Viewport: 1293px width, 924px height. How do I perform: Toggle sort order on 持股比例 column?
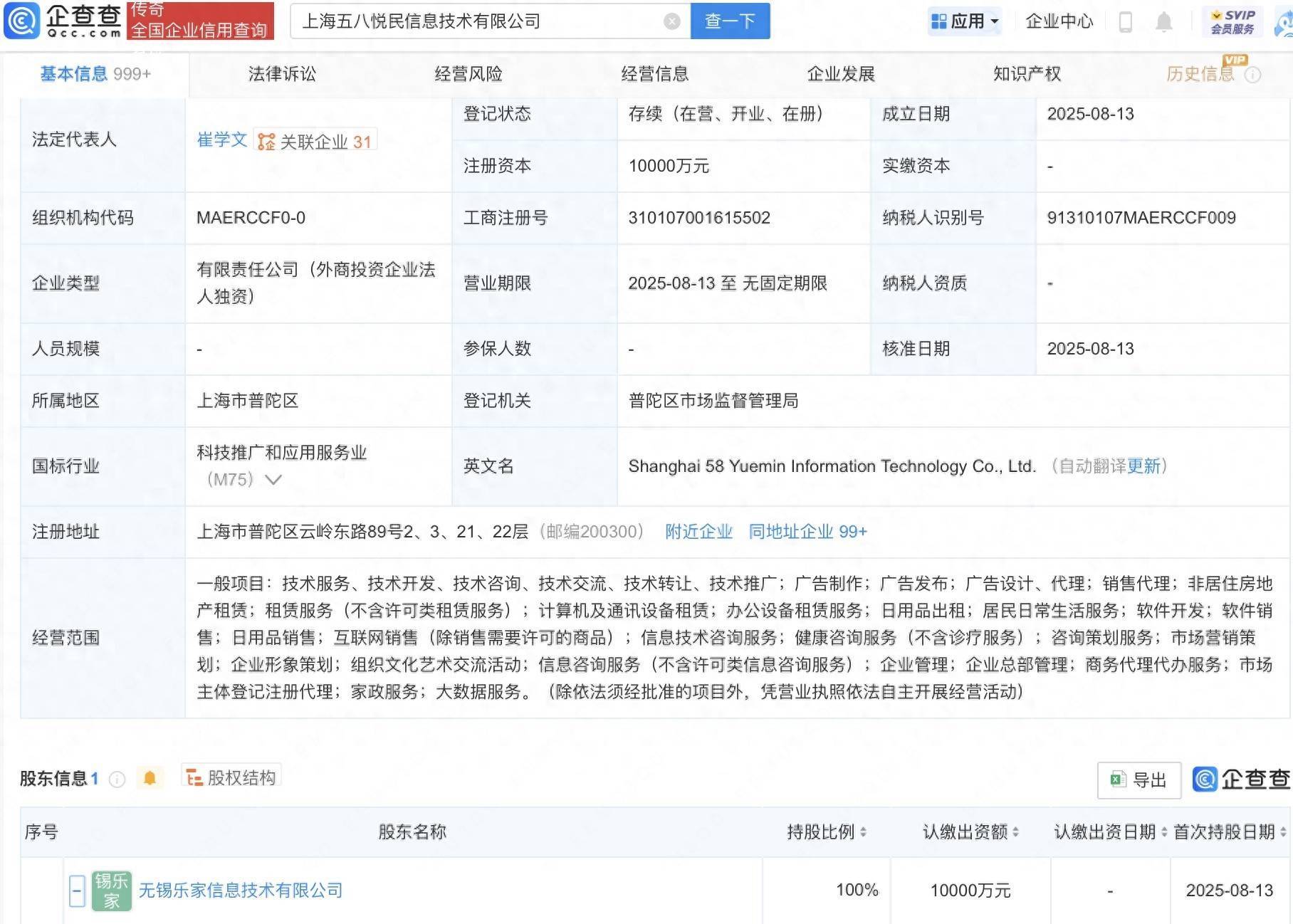point(864,831)
